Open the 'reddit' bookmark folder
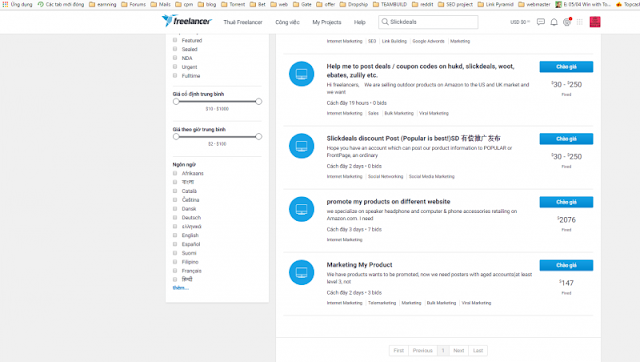This screenshot has width=640, height=362. click(422, 4)
